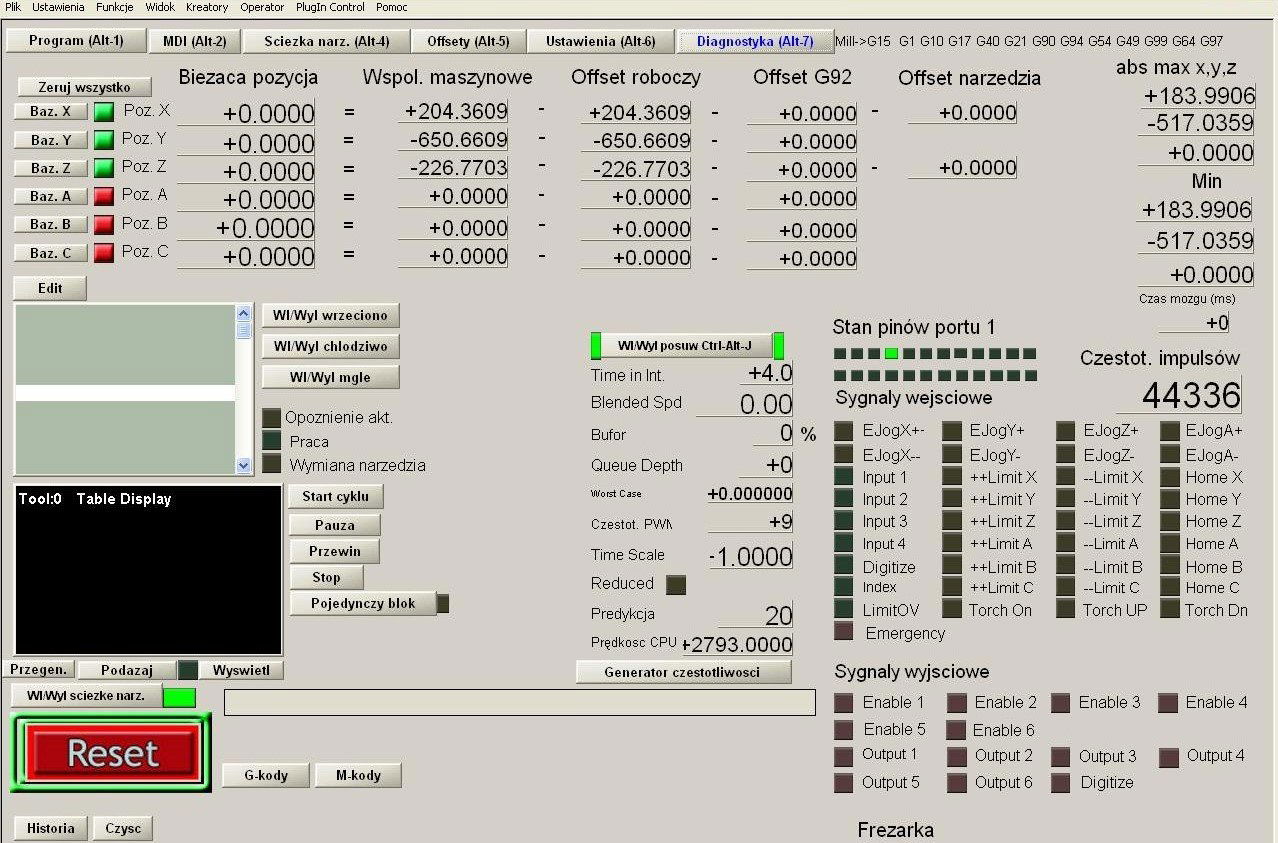The width and height of the screenshot is (1278, 843).
Task: Toggle jog with Wl/Wyl posuw Ctrl-Alt-J
Action: pos(687,346)
